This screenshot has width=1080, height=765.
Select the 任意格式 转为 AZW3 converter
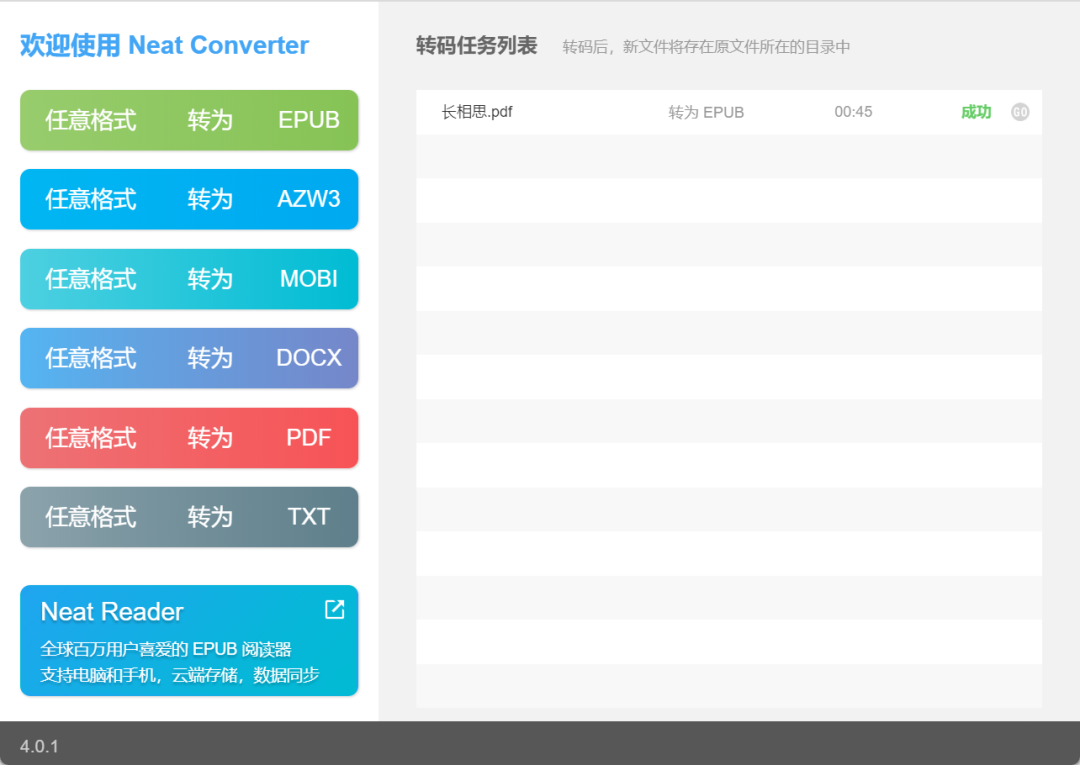click(189, 199)
